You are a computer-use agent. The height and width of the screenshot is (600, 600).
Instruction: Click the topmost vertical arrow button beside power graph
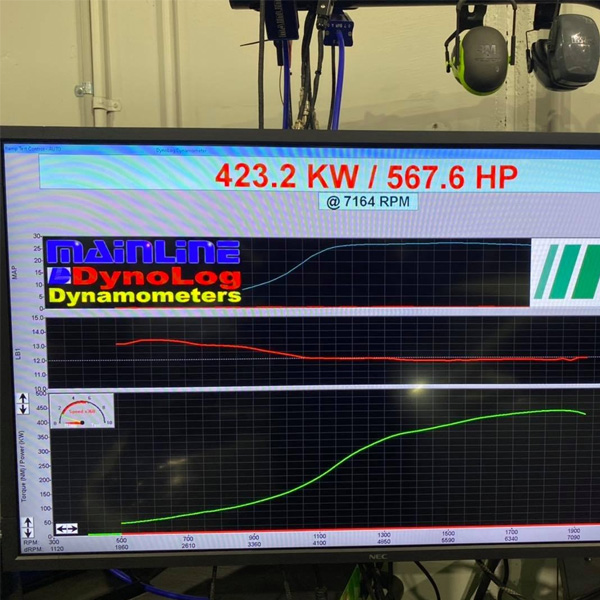click(23, 399)
